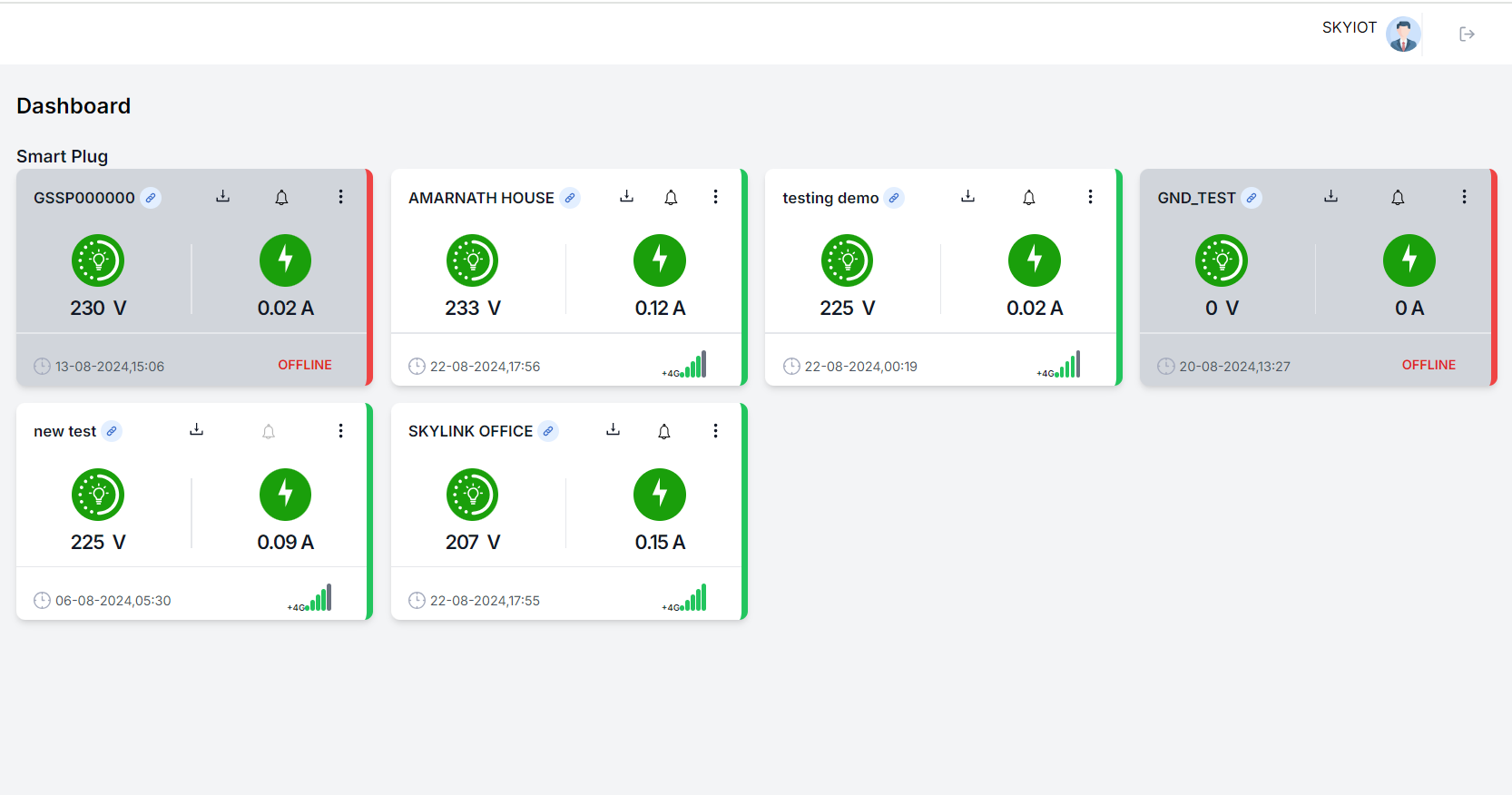Click the logout icon in header

tap(1467, 34)
